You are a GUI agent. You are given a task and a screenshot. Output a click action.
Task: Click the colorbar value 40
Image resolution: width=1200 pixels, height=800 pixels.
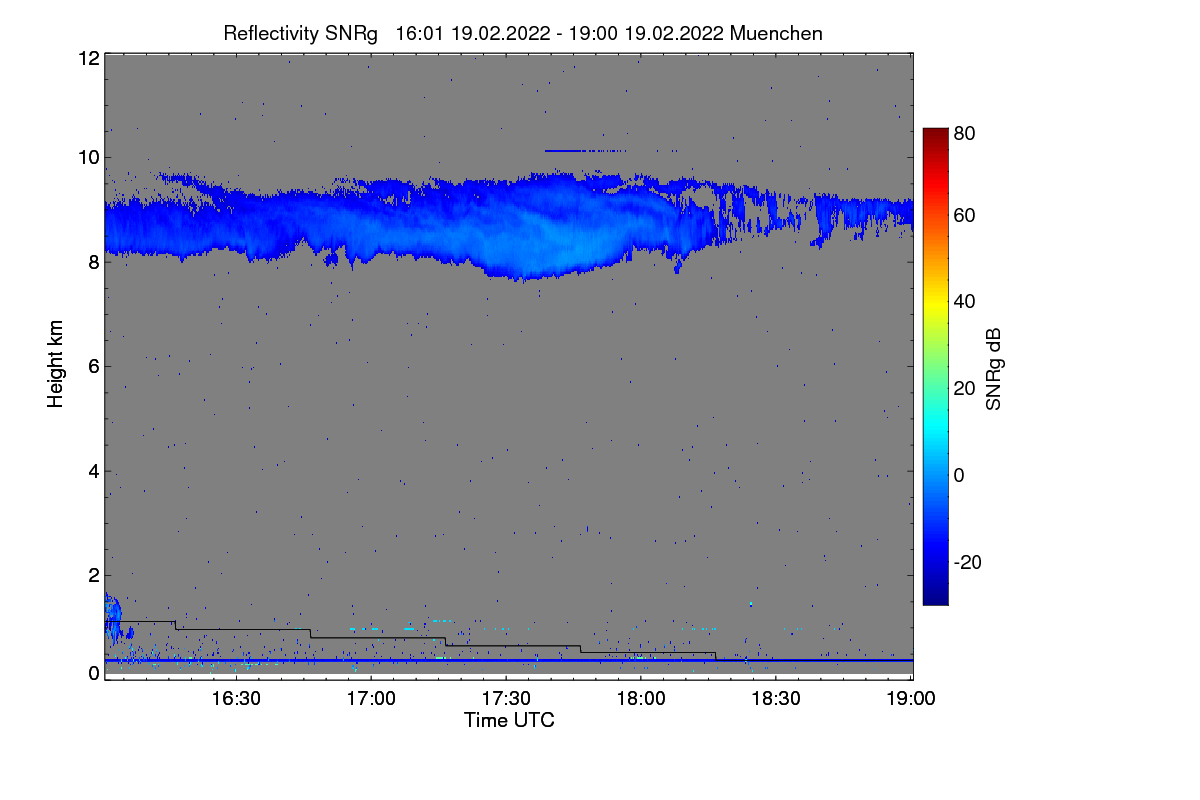pyautogui.click(x=965, y=301)
